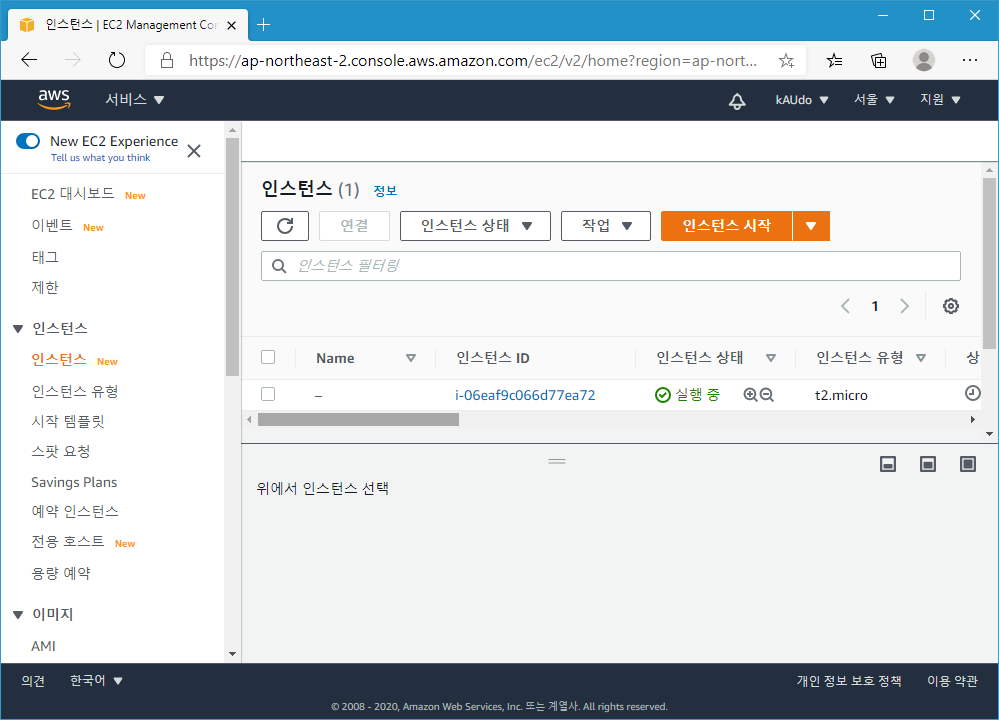Open 인스턴스 유형 in sidebar
The height and width of the screenshot is (720, 999).
75,391
